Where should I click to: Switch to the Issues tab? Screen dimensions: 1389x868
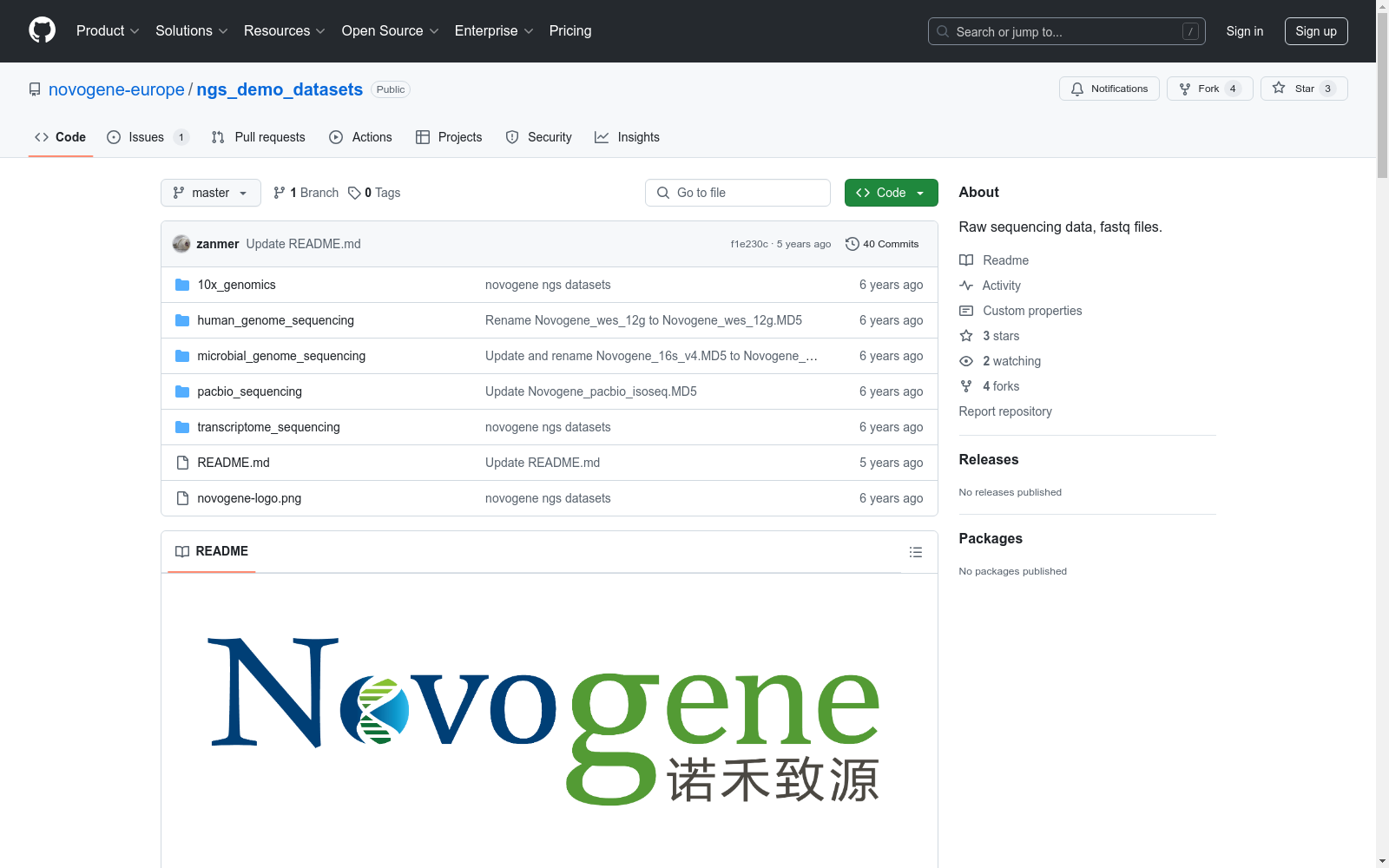148,137
